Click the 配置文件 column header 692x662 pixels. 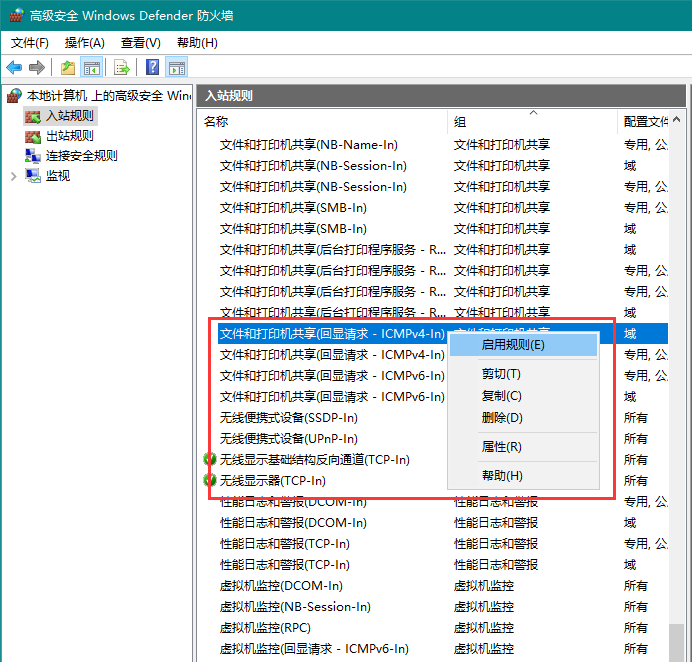tap(643, 121)
